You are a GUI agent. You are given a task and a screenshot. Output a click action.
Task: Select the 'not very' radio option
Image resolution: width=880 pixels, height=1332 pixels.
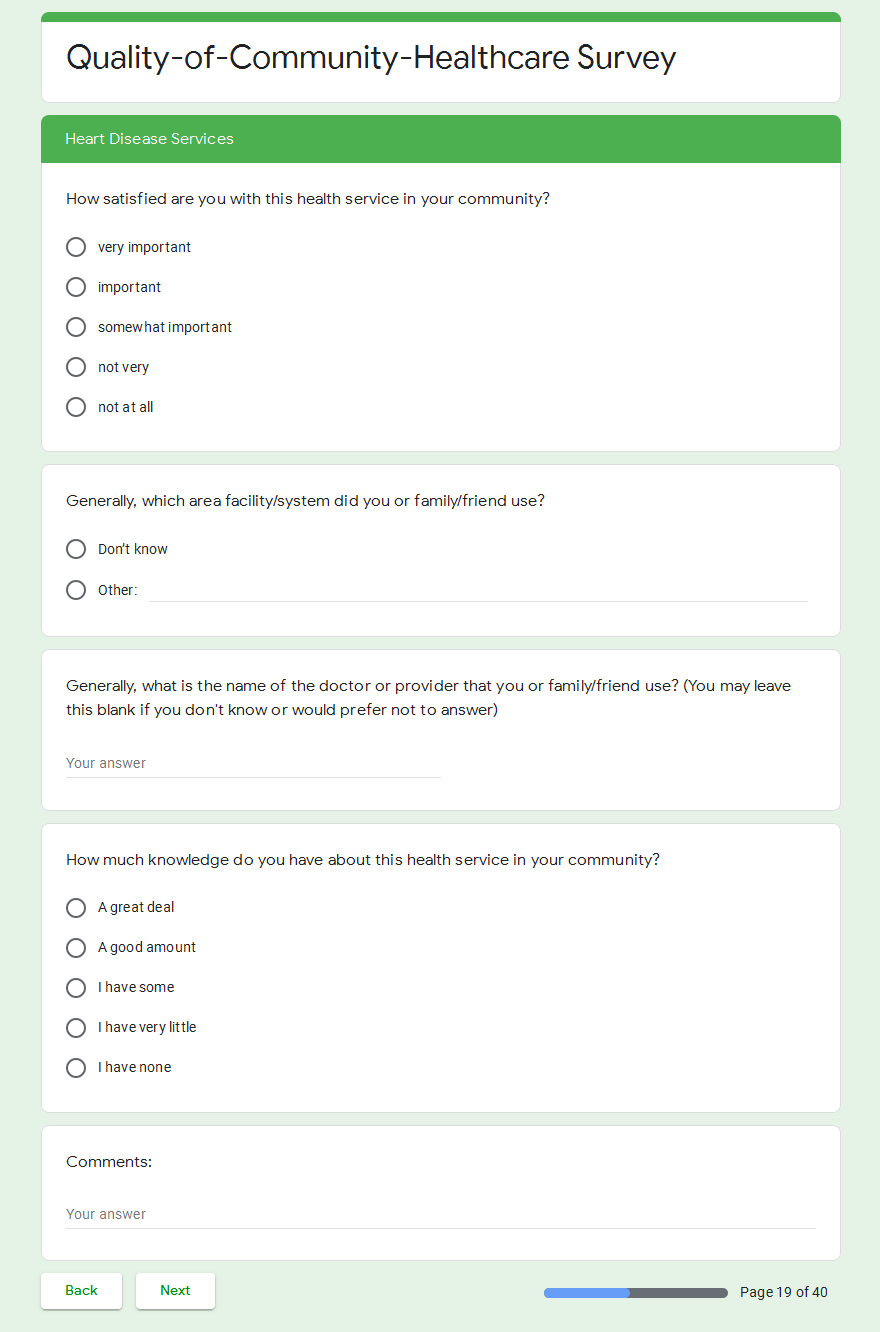pos(76,367)
